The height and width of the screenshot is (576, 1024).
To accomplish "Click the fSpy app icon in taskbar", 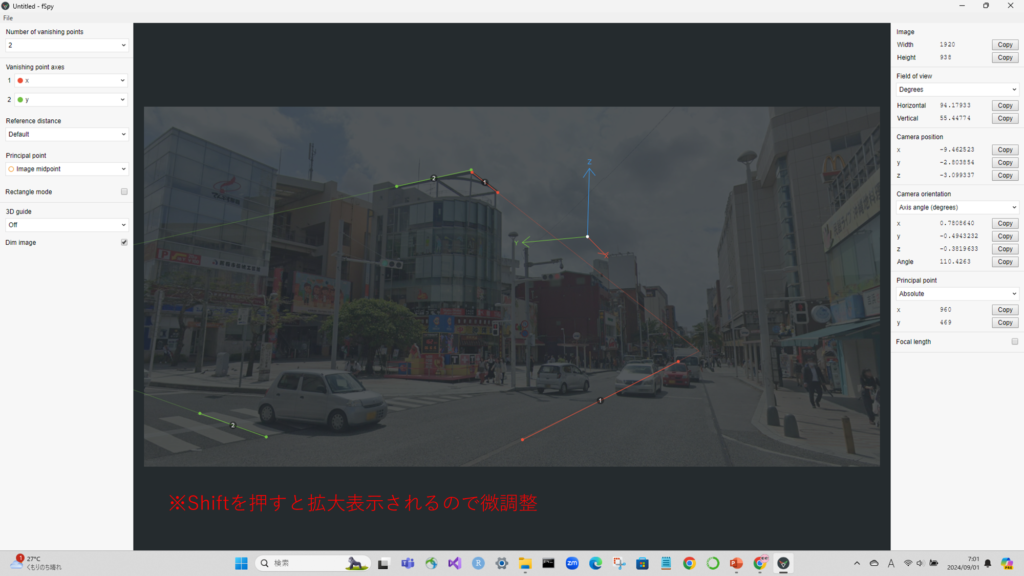I will coord(784,563).
